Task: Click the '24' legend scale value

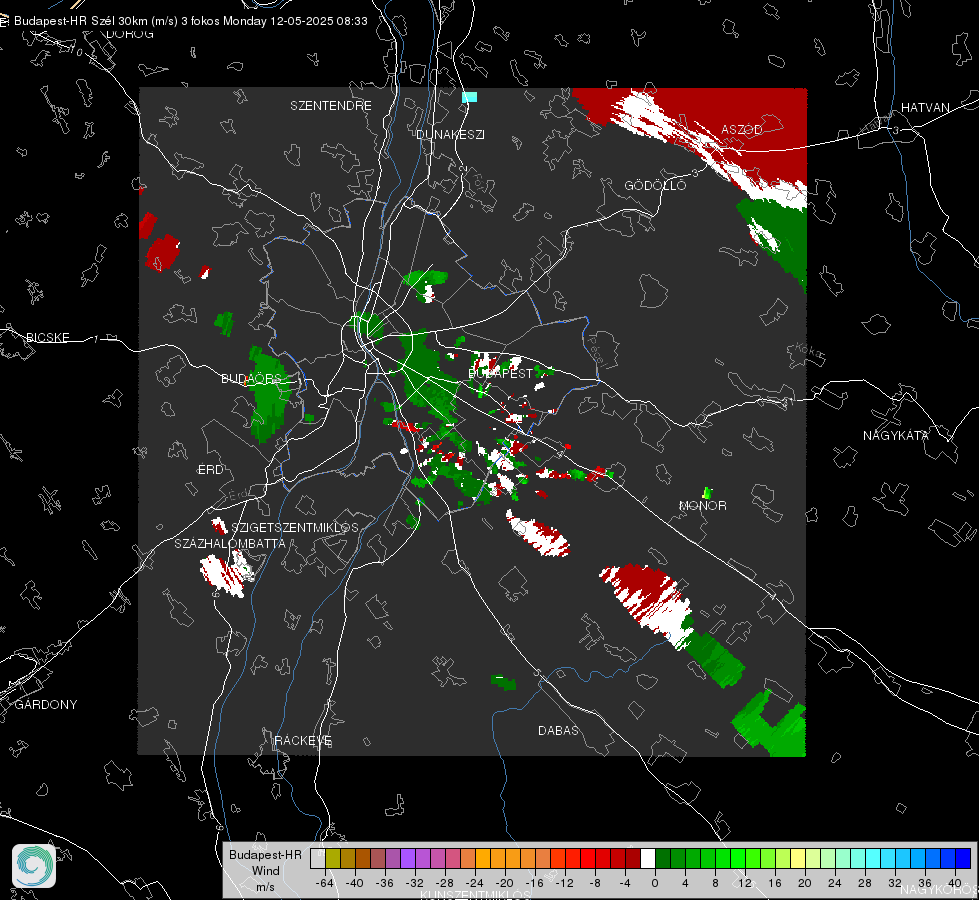Action: coord(835,883)
